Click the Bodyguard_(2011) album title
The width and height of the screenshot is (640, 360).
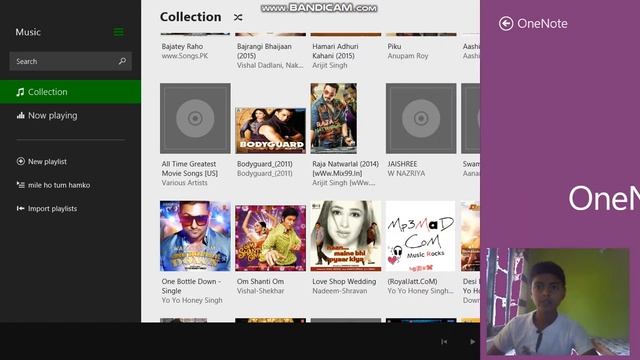click(264, 164)
